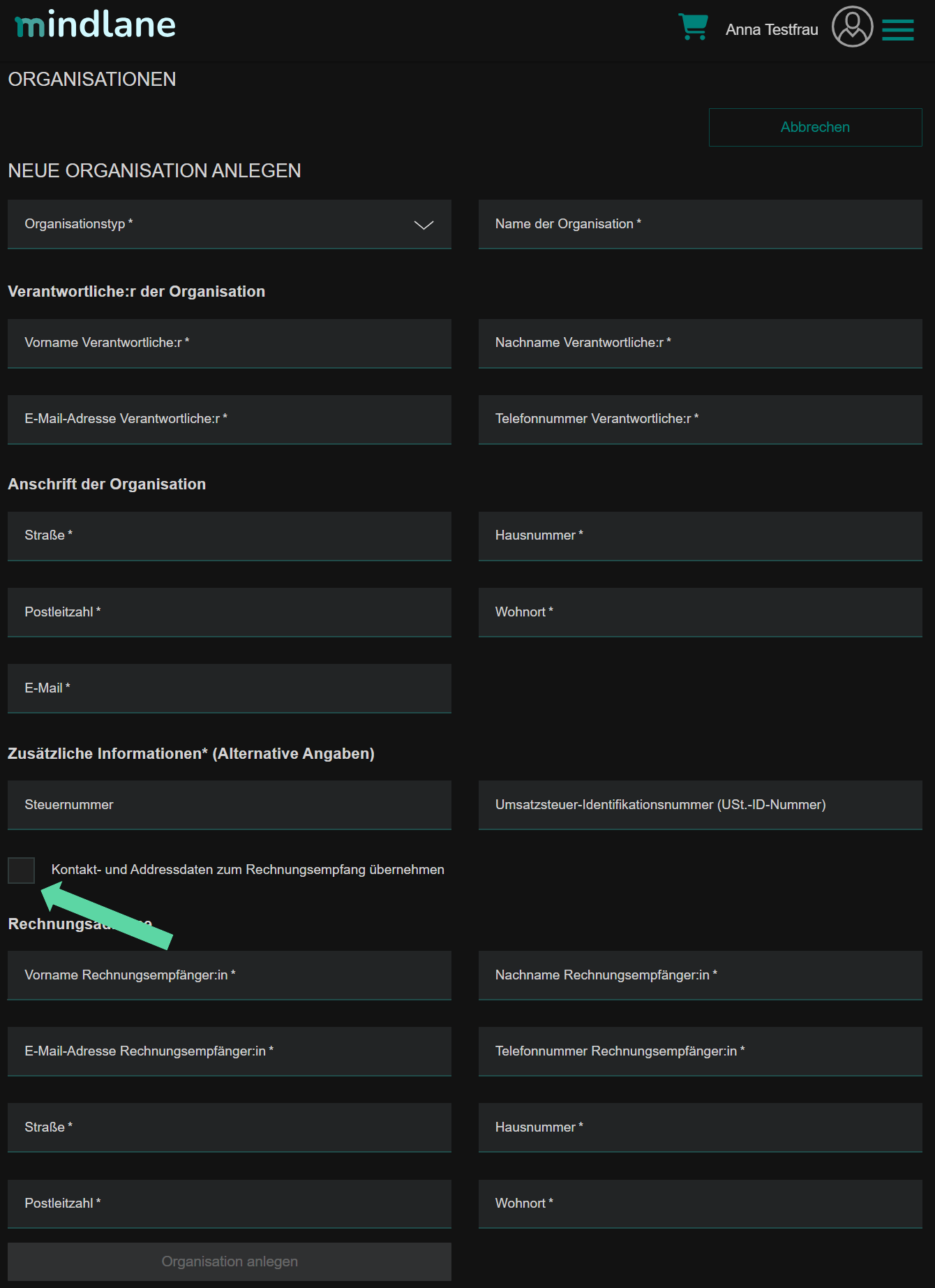The width and height of the screenshot is (935, 1288).
Task: Click the Steuernummer input field
Action: click(x=229, y=805)
